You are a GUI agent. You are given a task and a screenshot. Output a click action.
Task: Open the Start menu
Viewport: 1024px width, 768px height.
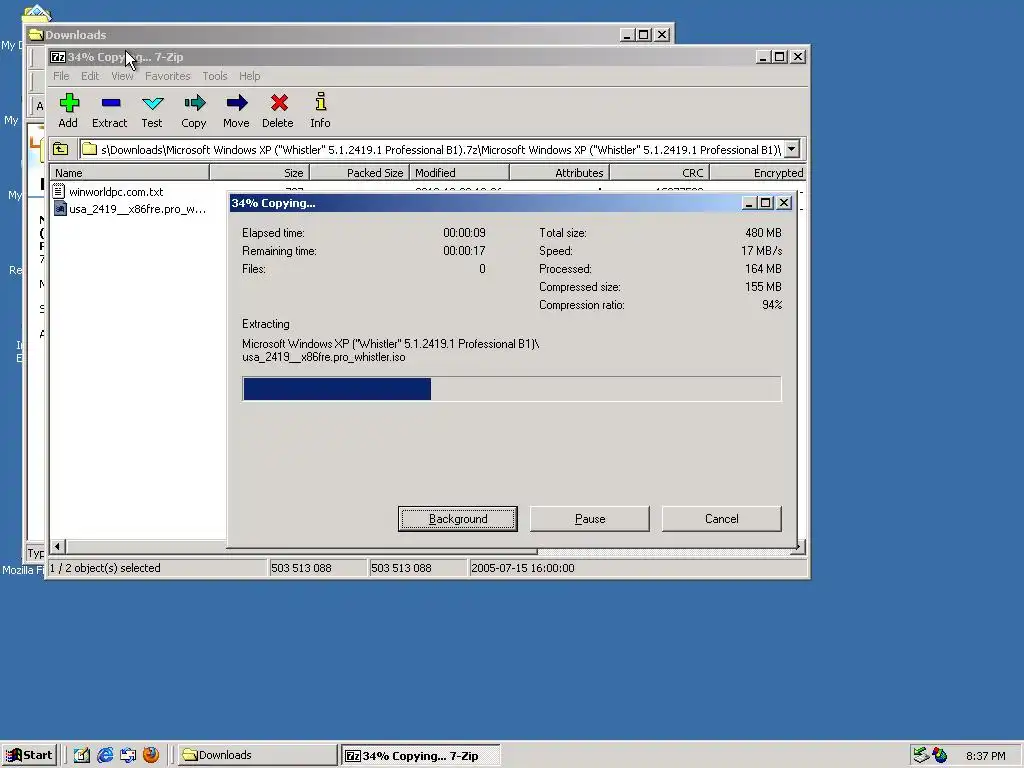[29, 755]
